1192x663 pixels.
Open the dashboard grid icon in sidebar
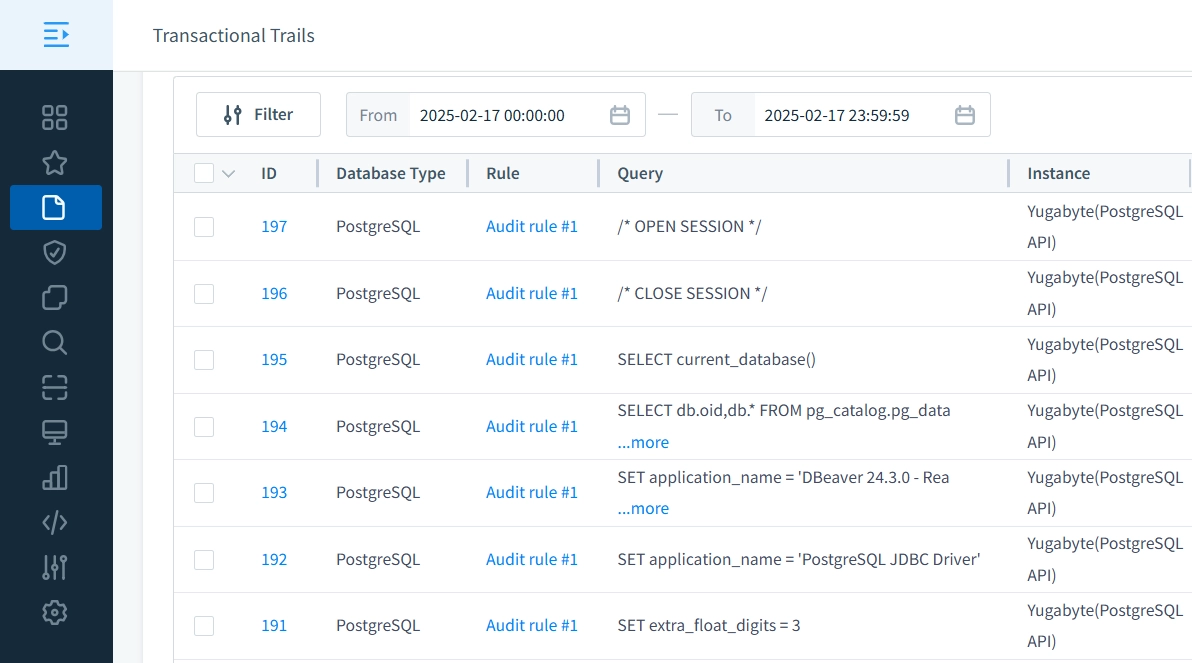55,117
